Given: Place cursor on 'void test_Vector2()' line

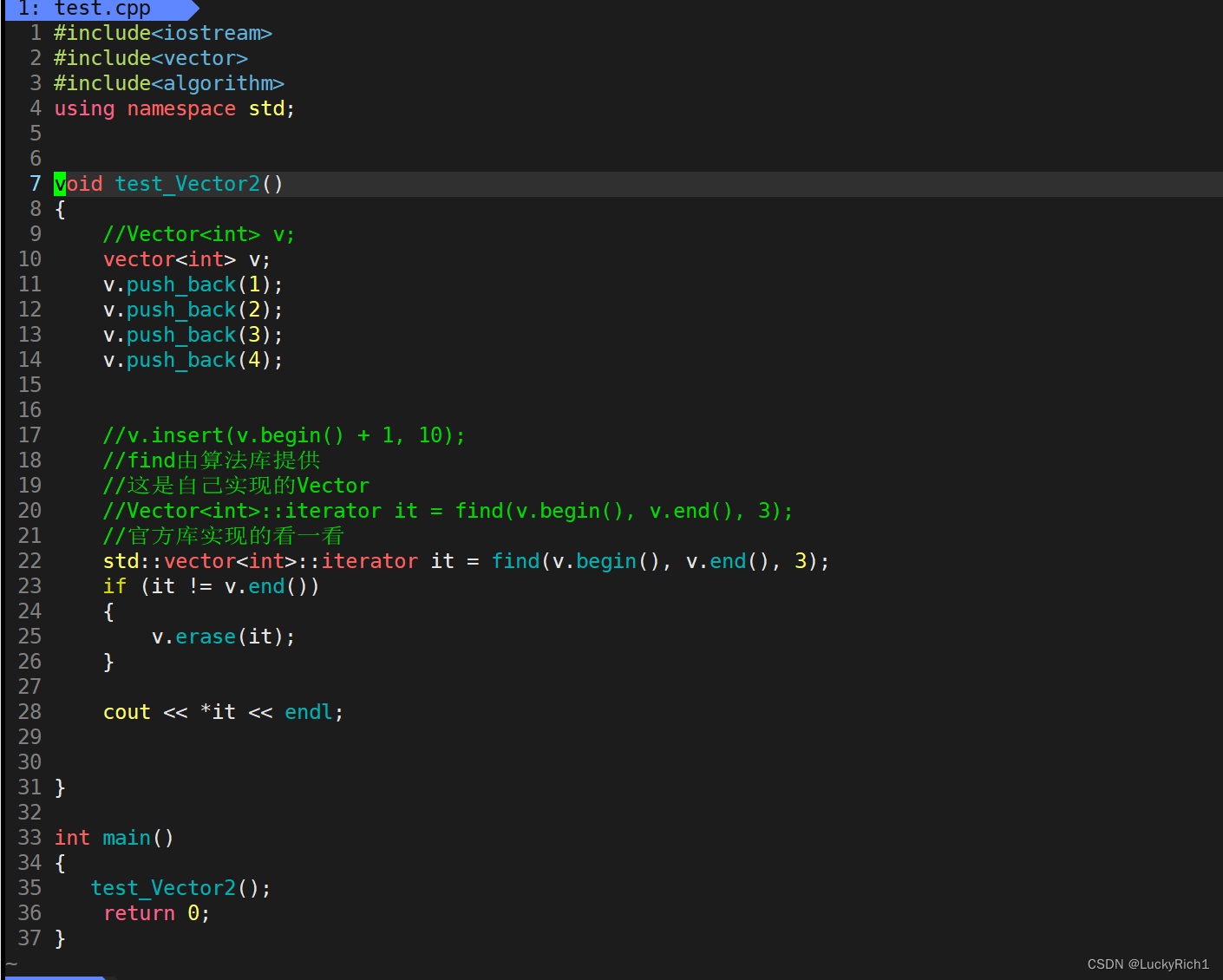Looking at the screenshot, I should pos(168,184).
